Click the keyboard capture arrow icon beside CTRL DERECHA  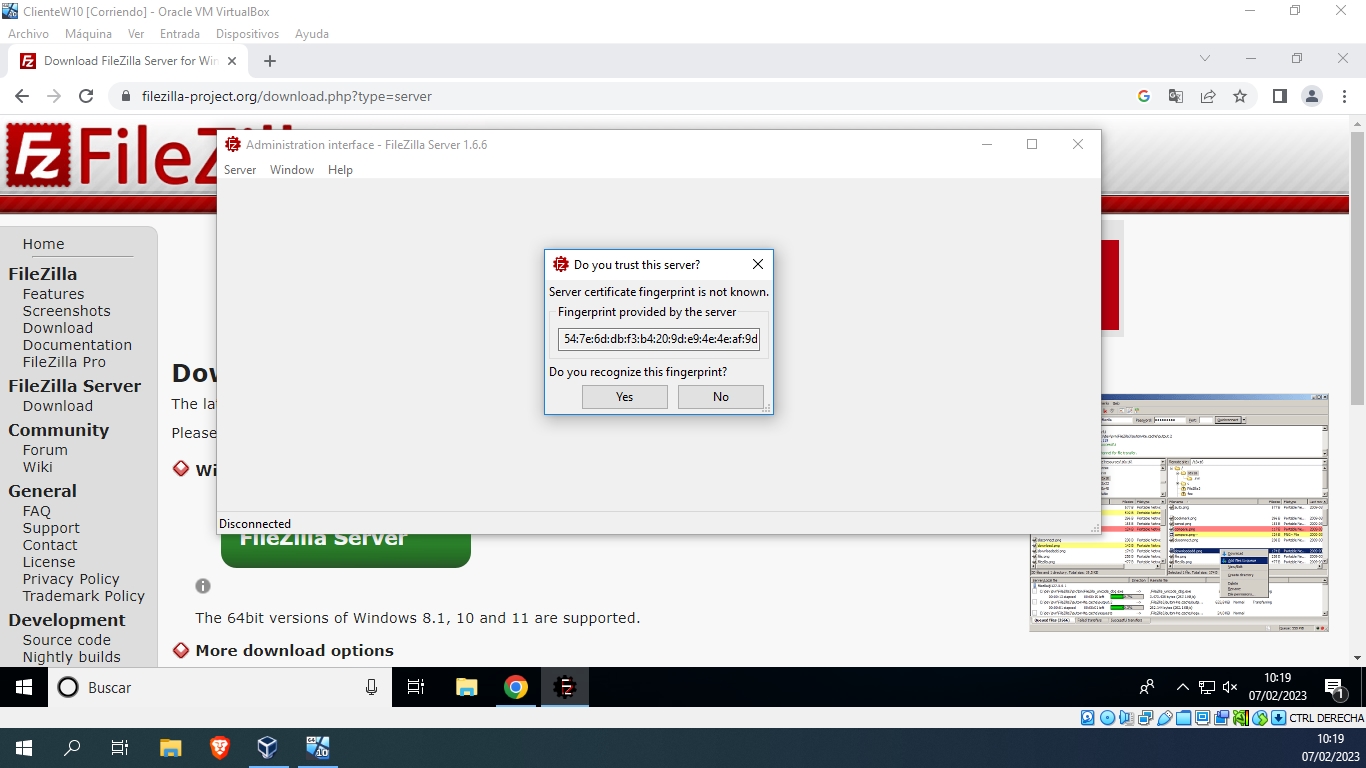pos(1279,718)
